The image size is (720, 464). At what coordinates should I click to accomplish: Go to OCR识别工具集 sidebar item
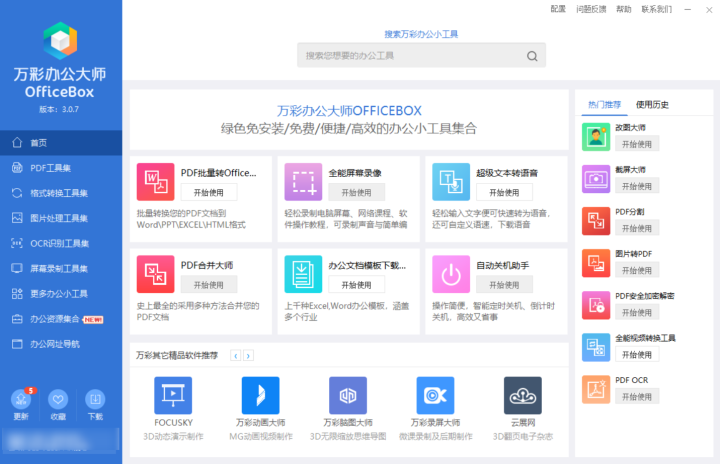[x=61, y=243]
